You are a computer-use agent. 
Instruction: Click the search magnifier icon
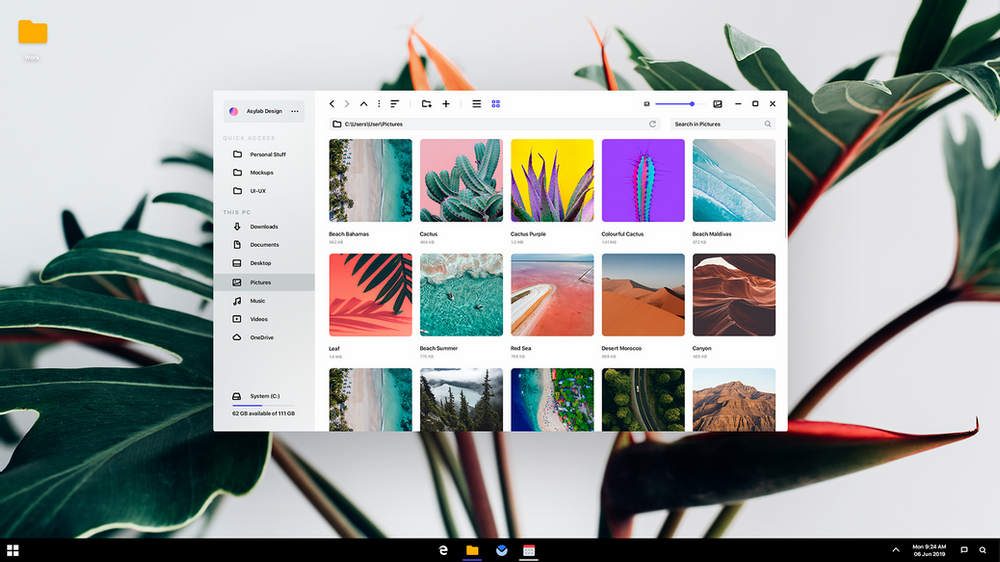tap(768, 124)
